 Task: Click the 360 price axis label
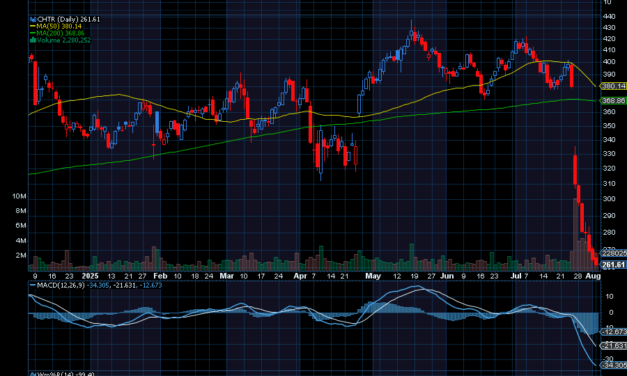[x=609, y=112]
